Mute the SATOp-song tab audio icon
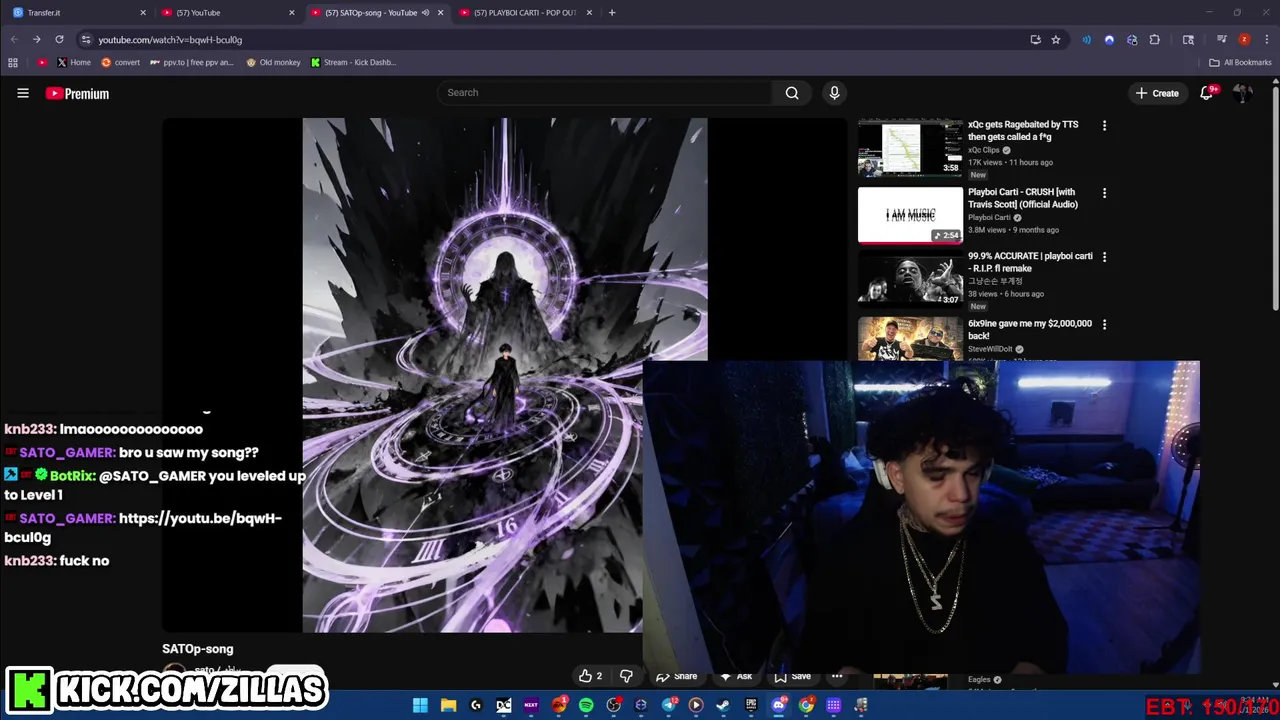This screenshot has width=1280, height=720. click(426, 13)
